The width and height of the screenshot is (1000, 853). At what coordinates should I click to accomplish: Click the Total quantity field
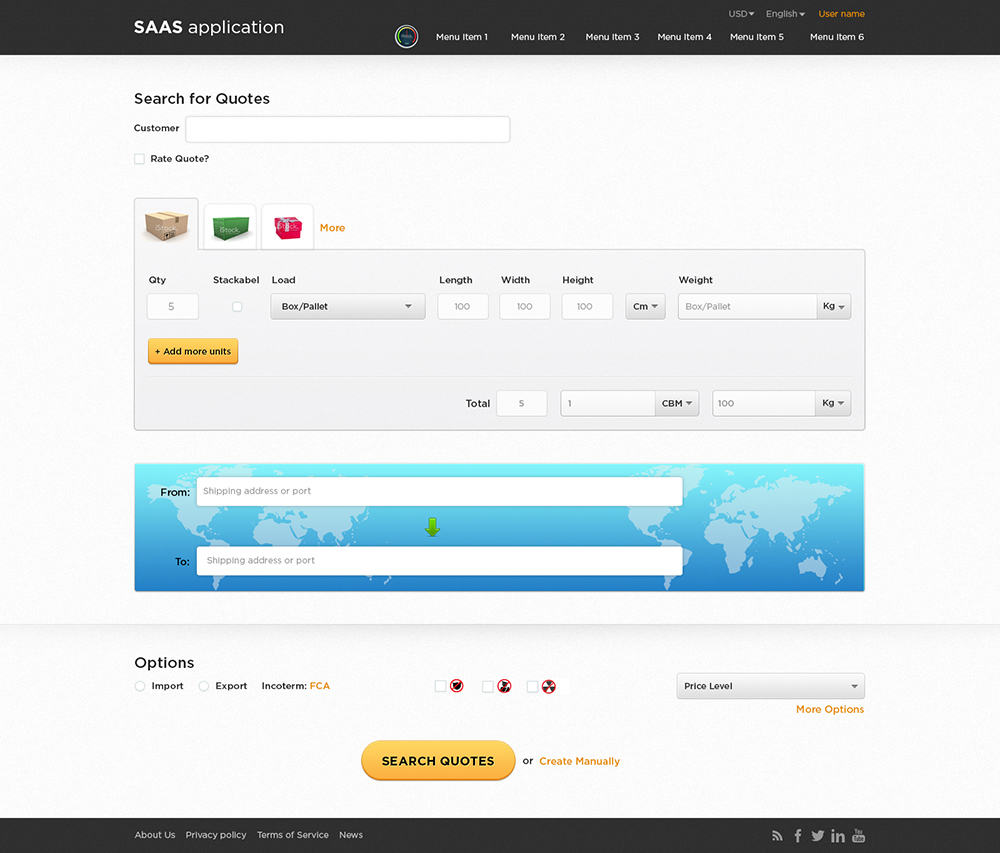(x=522, y=404)
